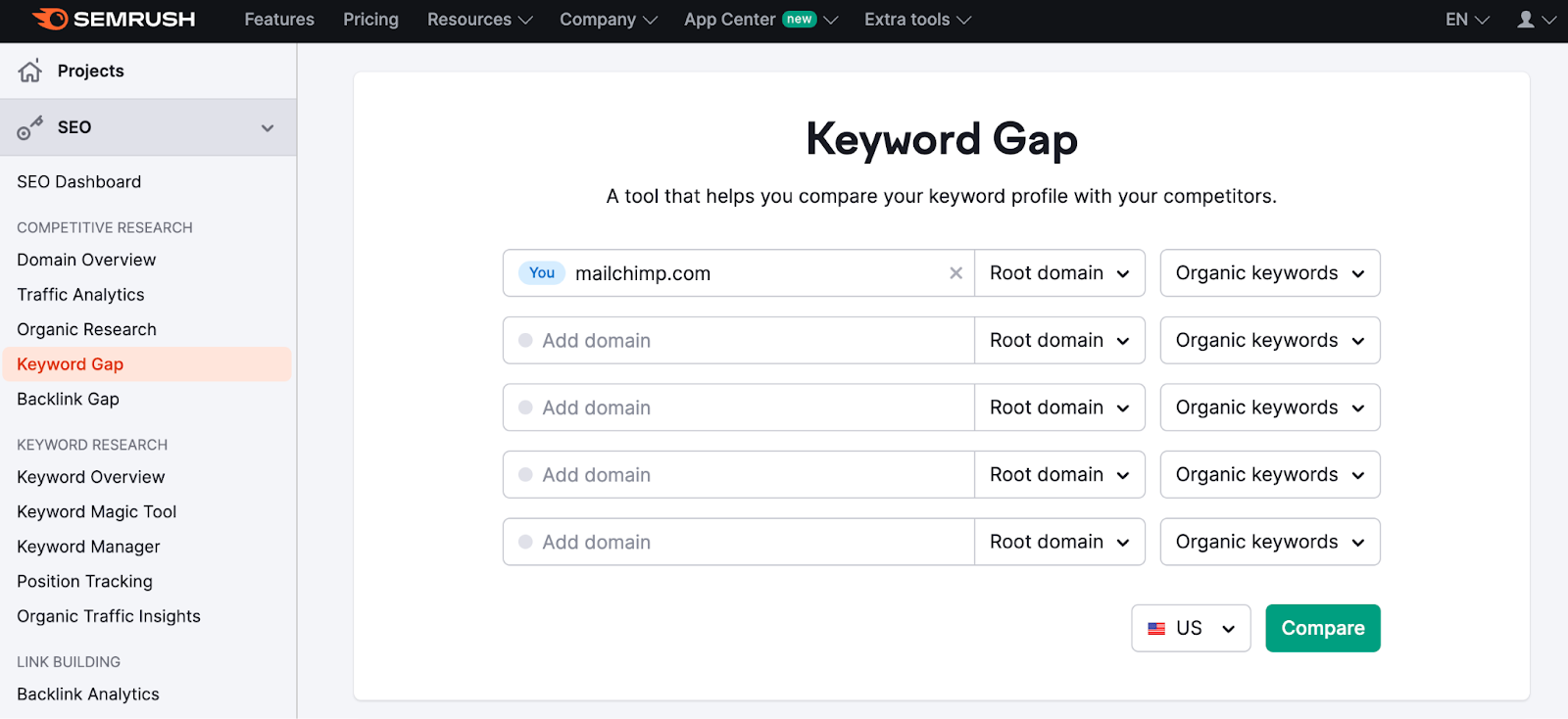Click the mailchimp.com domain field
This screenshot has height=719, width=1568.
(739, 273)
